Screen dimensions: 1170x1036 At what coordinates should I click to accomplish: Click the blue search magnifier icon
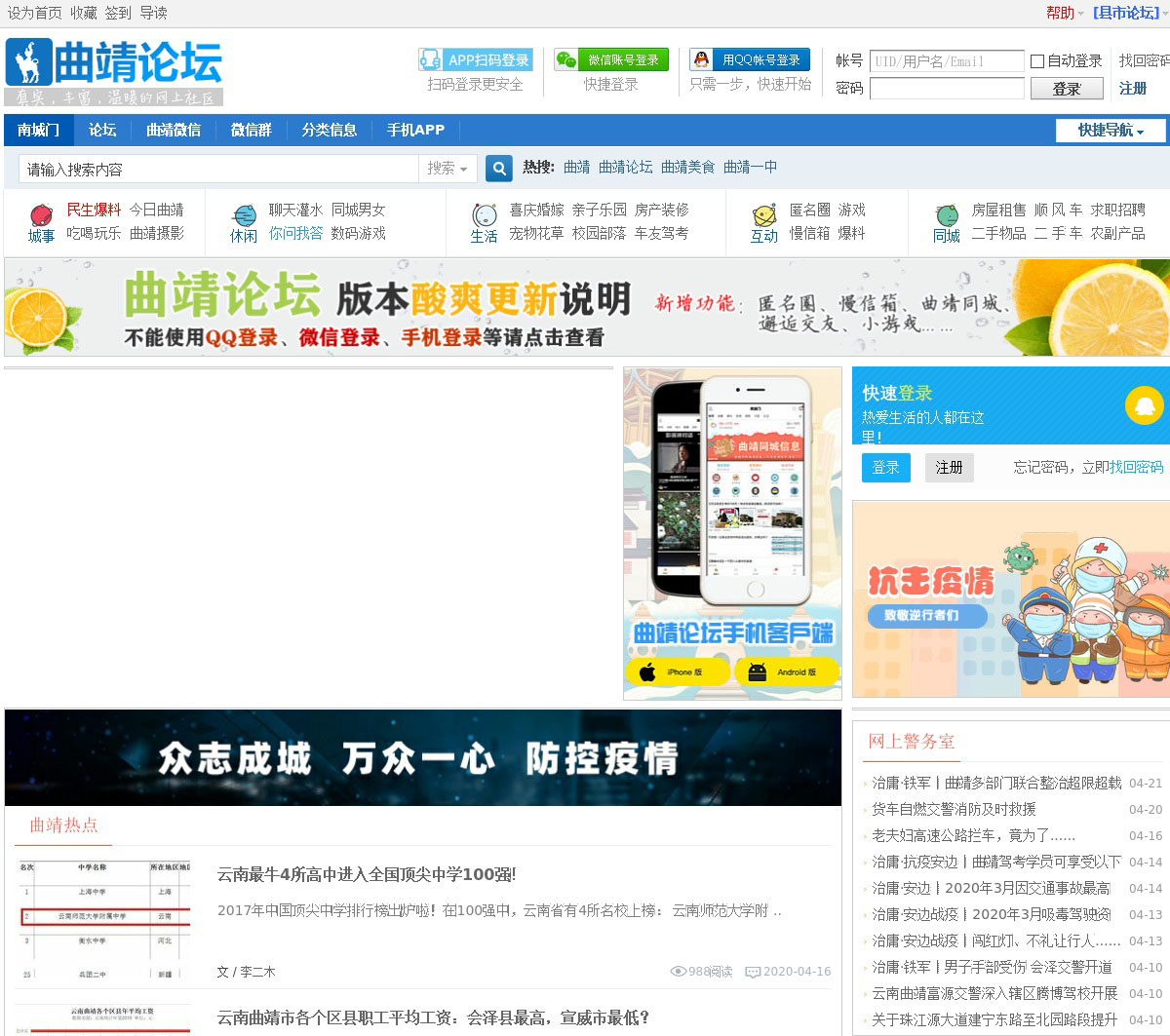coord(499,169)
